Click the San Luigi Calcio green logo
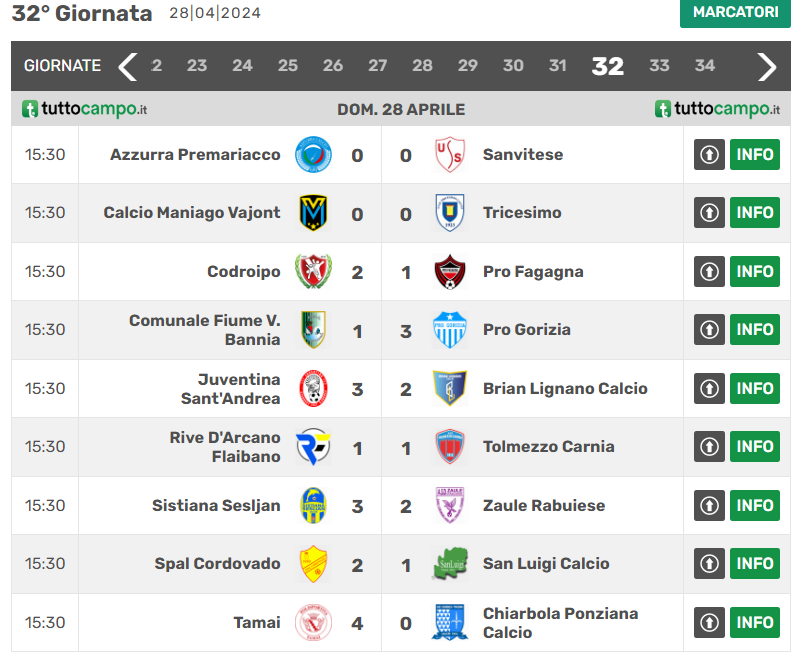 (x=449, y=564)
